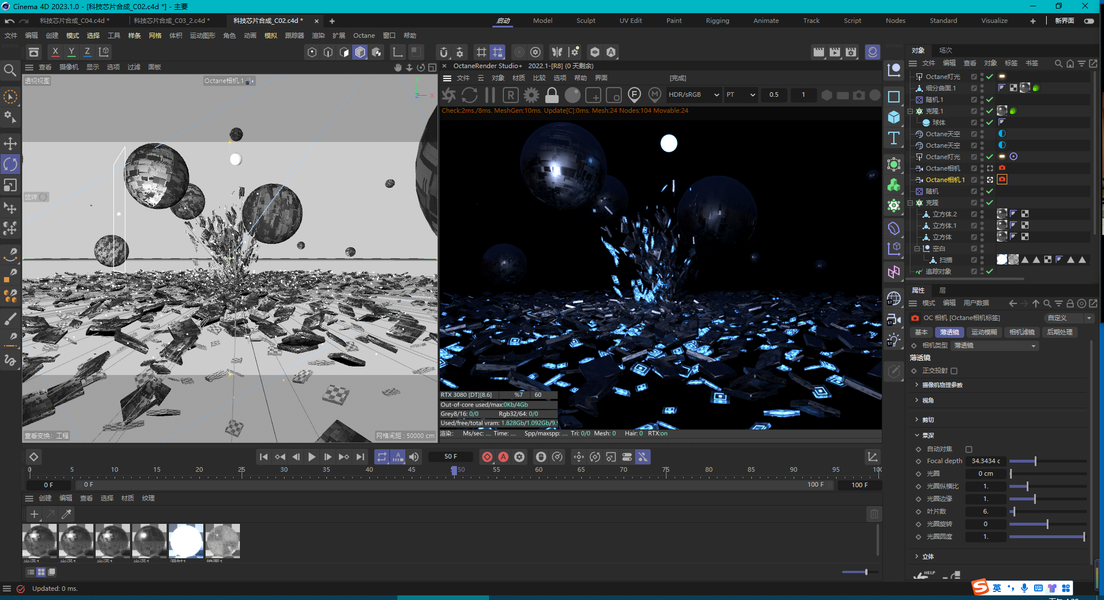Add a camera from side palette
The height and width of the screenshot is (600, 1104).
(x=893, y=319)
